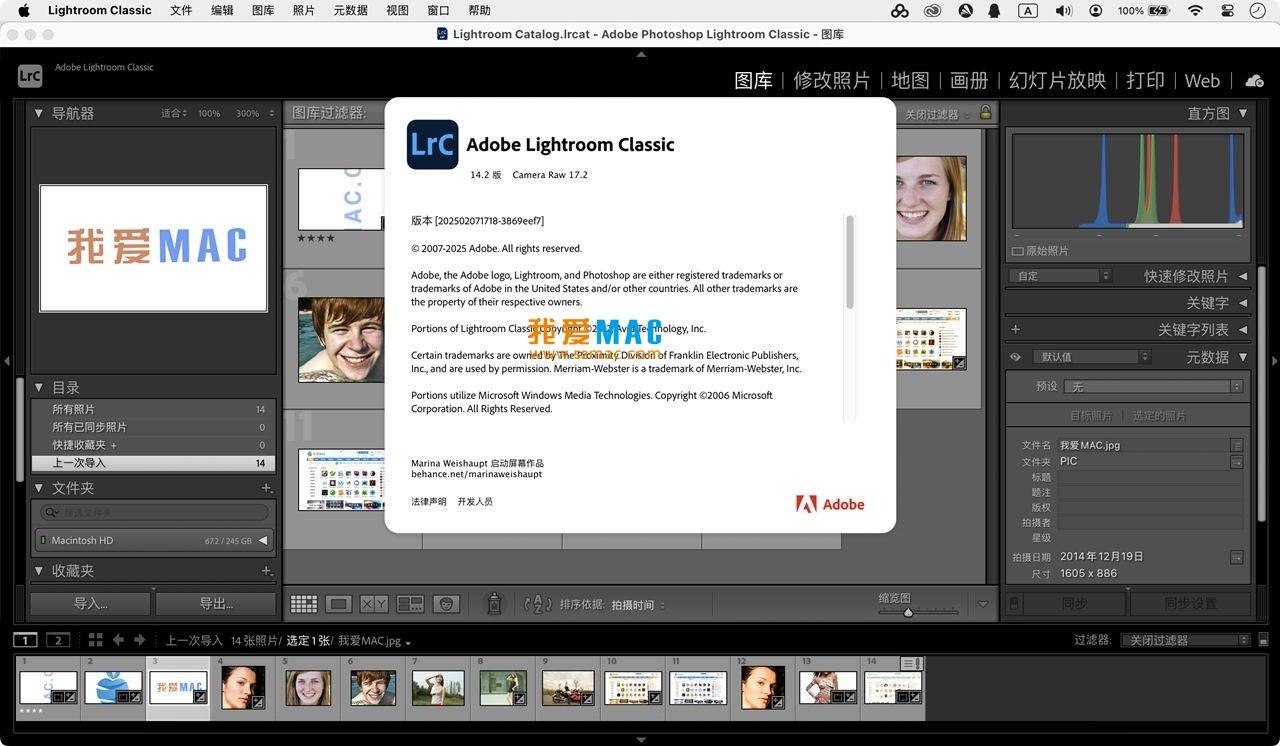
Task: Add a keyword with the plus icon
Action: click(x=1016, y=329)
